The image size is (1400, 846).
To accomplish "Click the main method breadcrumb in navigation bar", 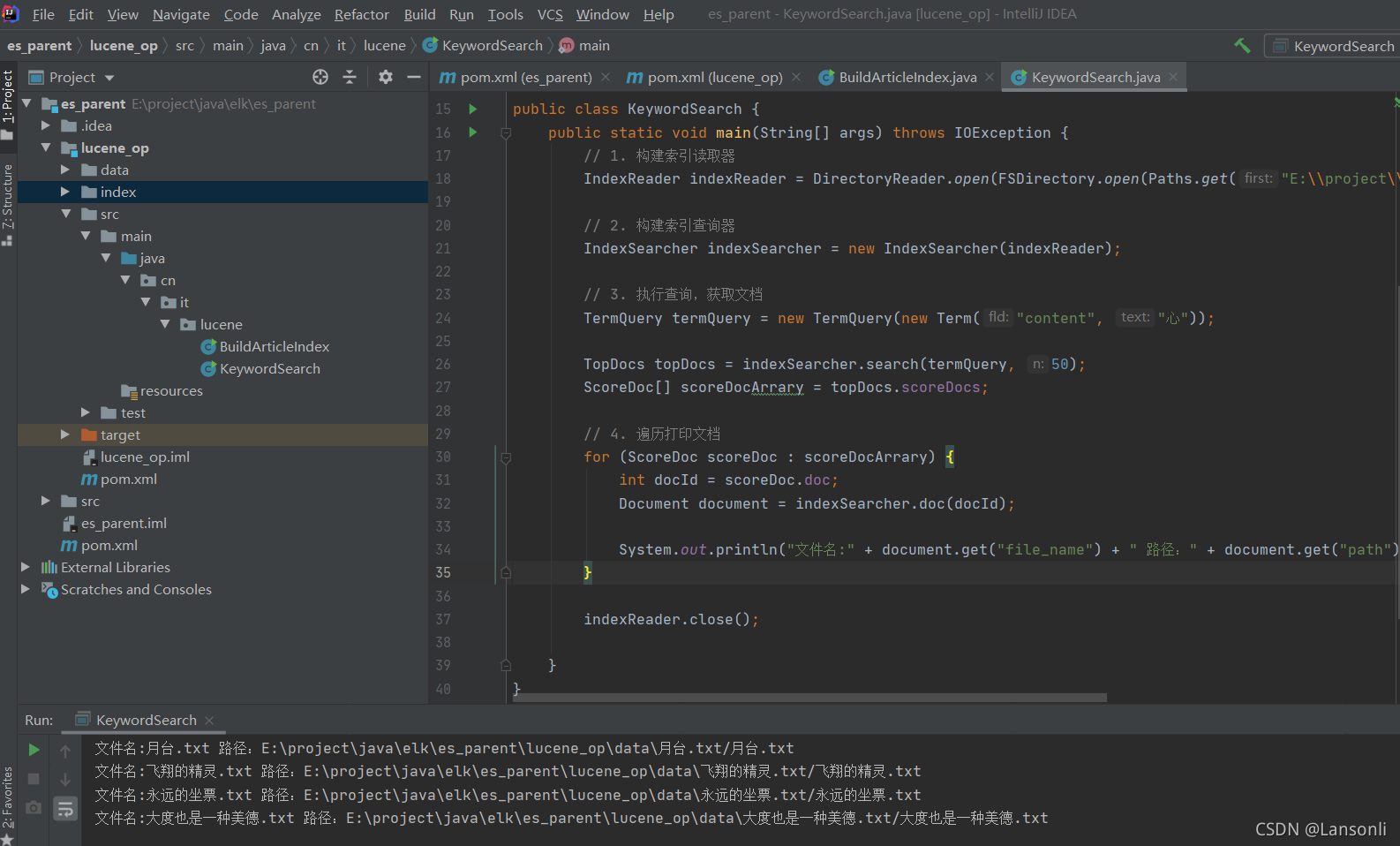I will pos(584,46).
